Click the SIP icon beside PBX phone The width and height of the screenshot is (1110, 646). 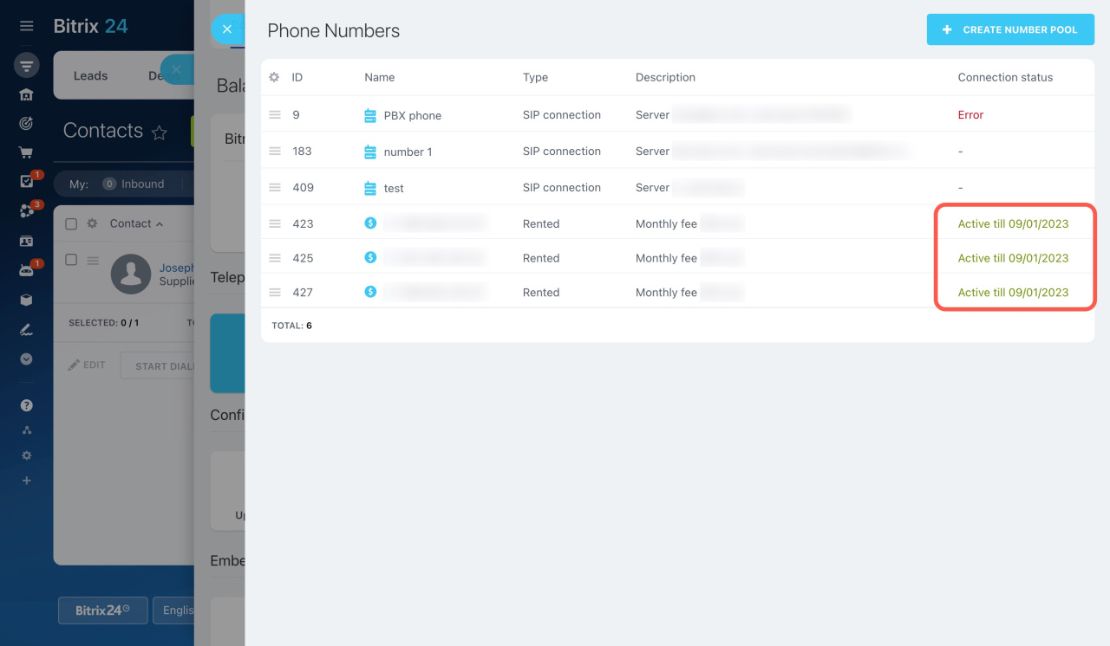pos(370,115)
